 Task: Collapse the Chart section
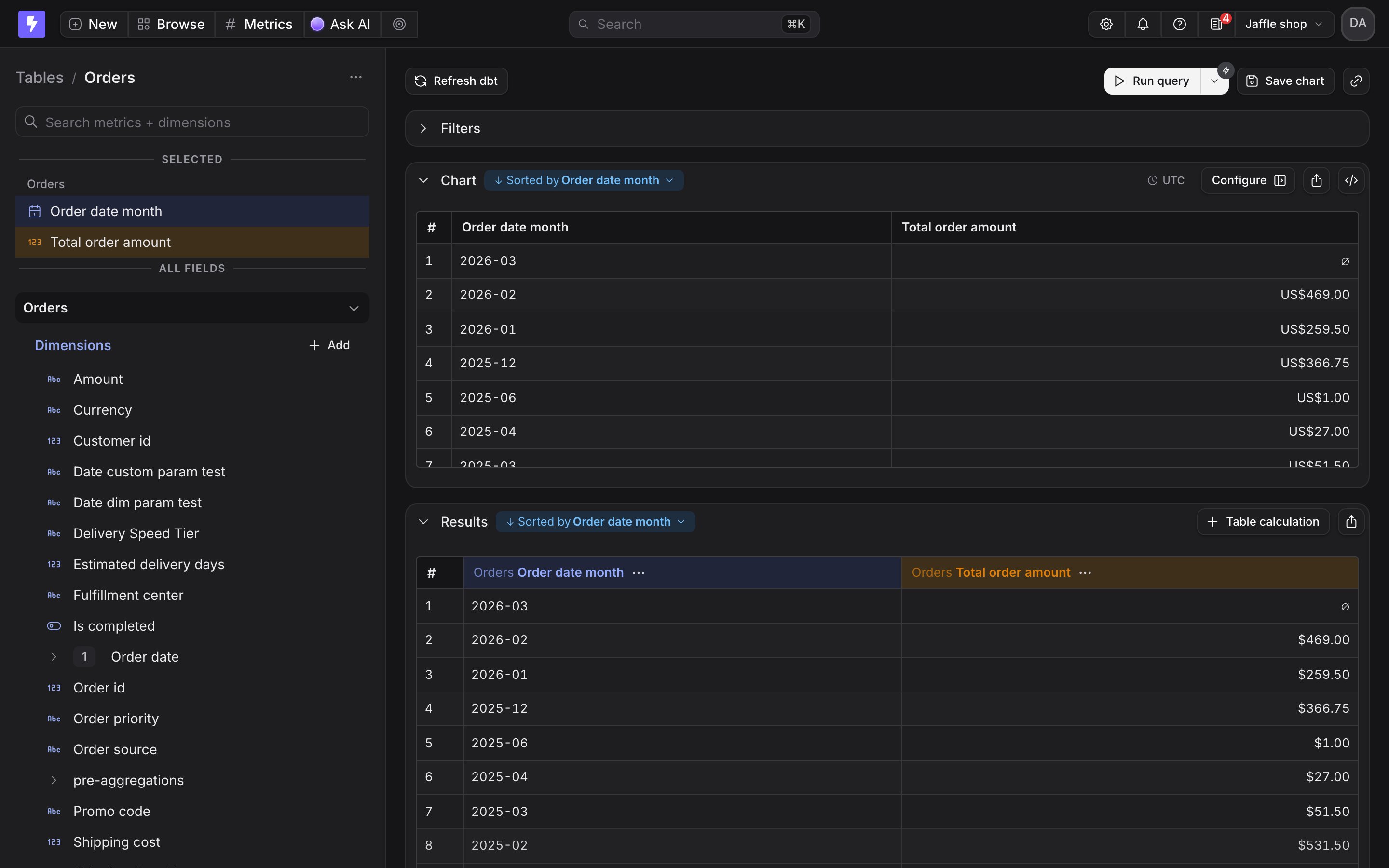point(423,180)
